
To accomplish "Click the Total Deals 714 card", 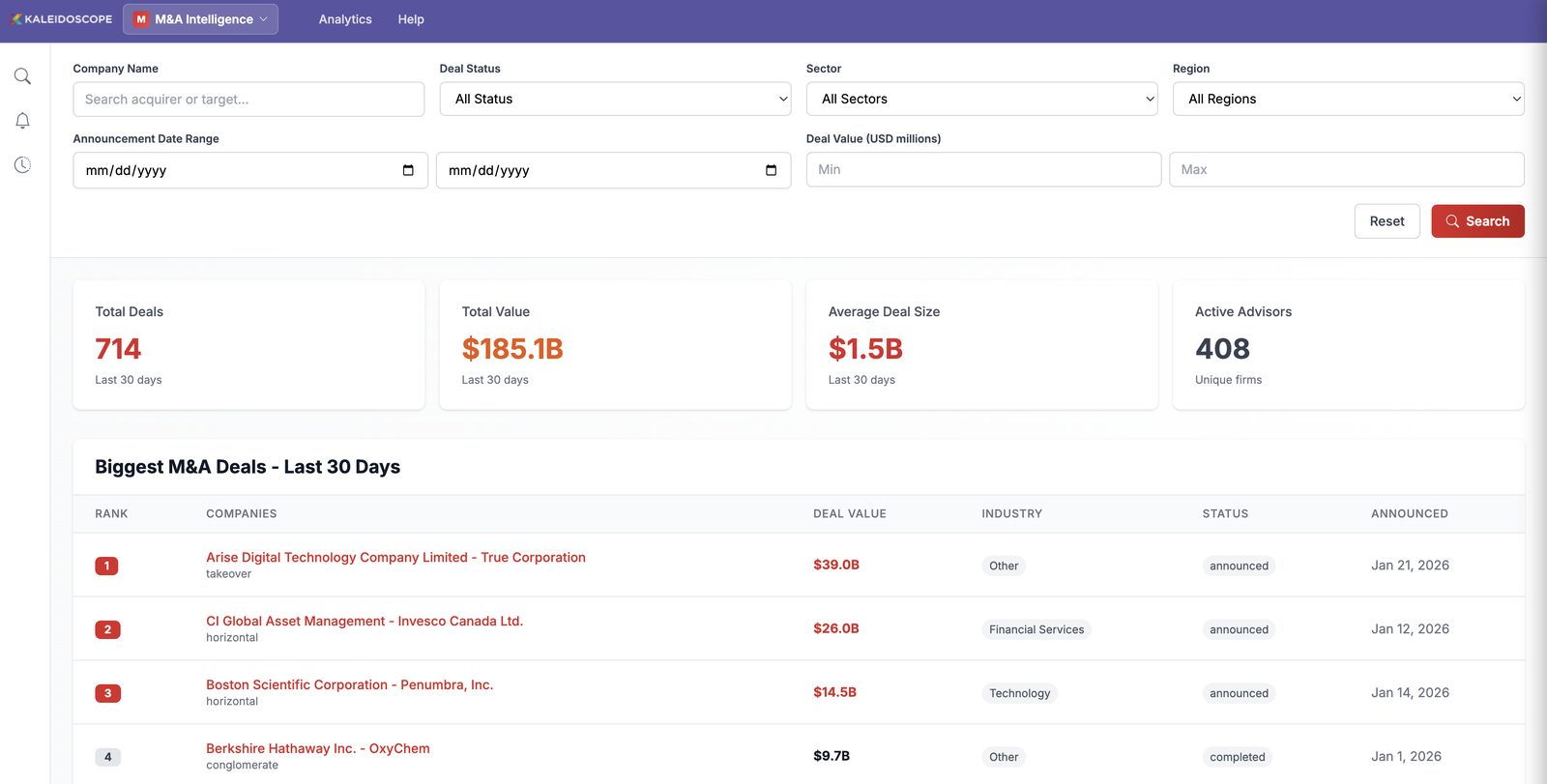I will coord(248,344).
